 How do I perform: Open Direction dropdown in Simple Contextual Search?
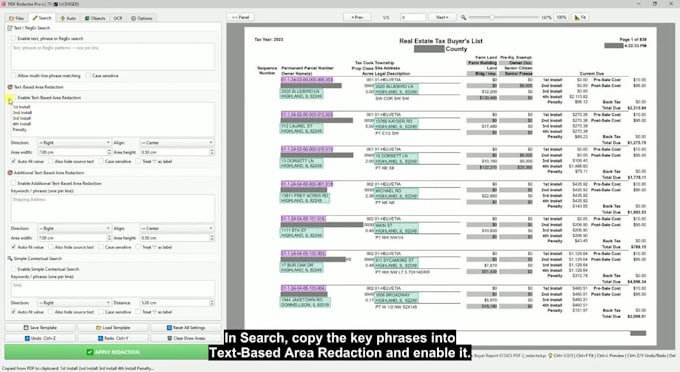pos(74,303)
